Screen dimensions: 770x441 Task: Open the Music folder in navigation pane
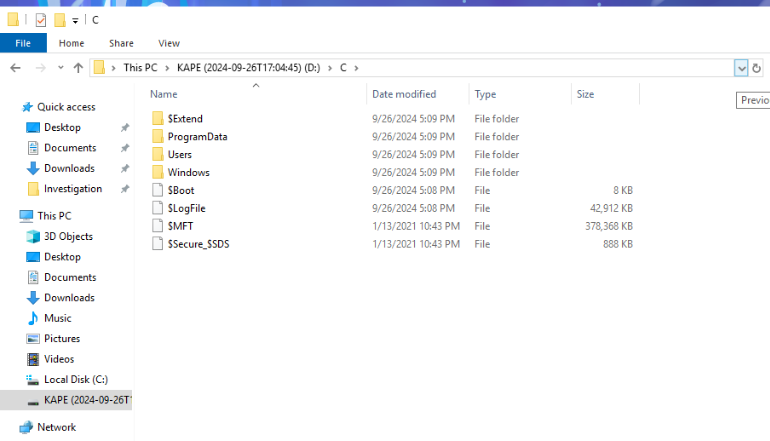pos(58,318)
